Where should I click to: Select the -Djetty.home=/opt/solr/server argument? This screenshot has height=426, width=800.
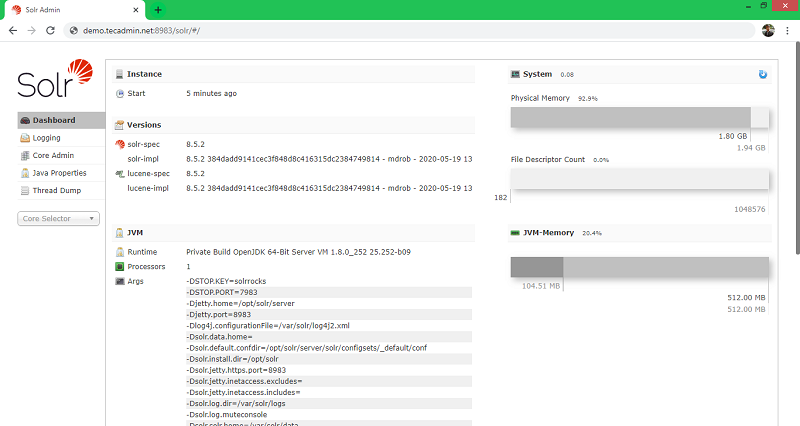click(240, 304)
